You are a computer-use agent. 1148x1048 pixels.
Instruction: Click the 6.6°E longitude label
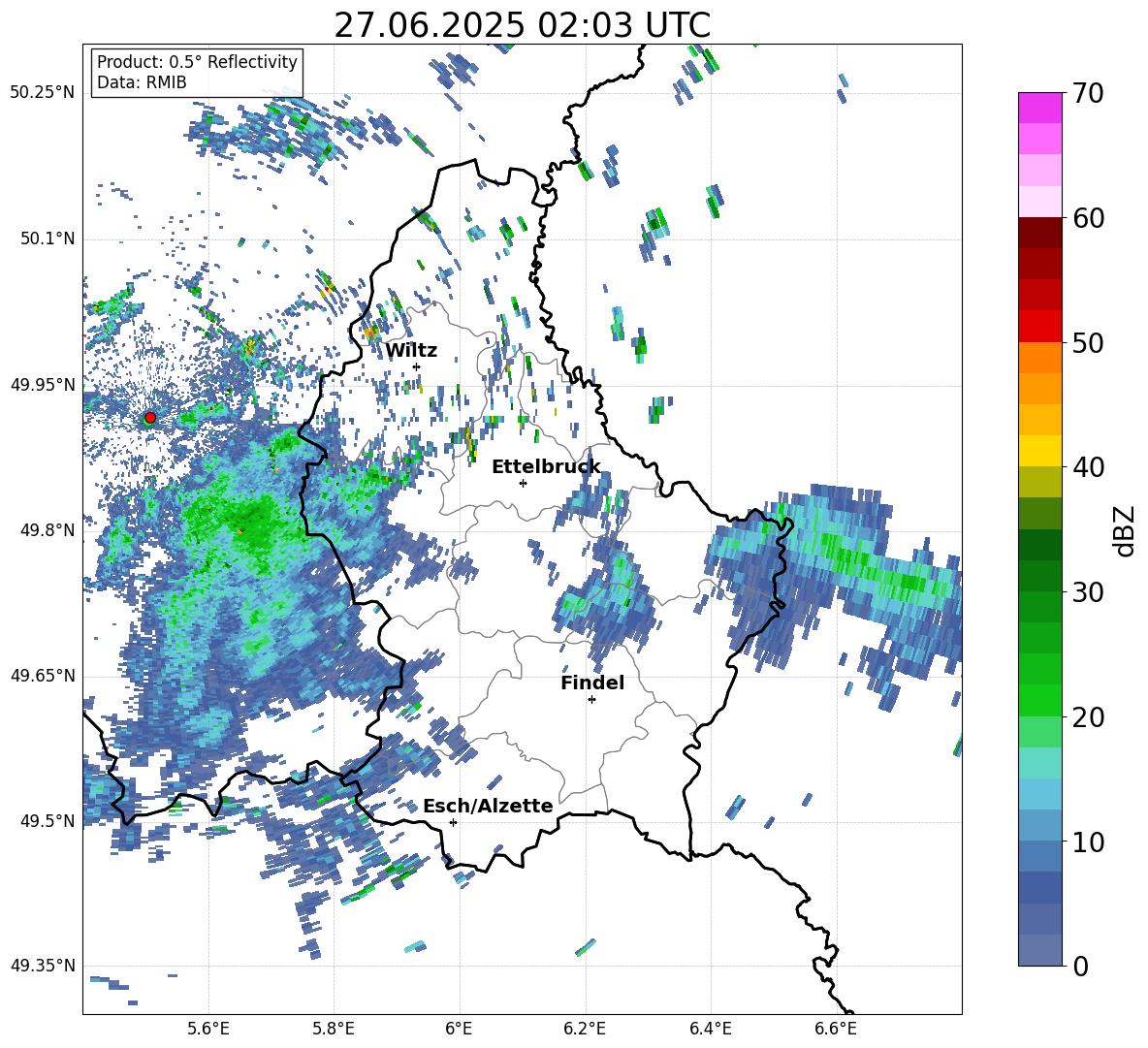click(x=836, y=1029)
